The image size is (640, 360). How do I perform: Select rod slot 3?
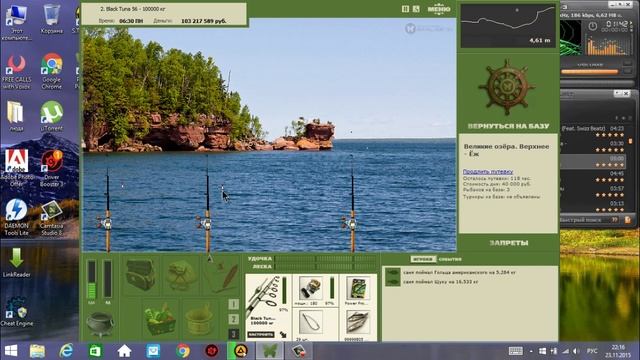233,333
